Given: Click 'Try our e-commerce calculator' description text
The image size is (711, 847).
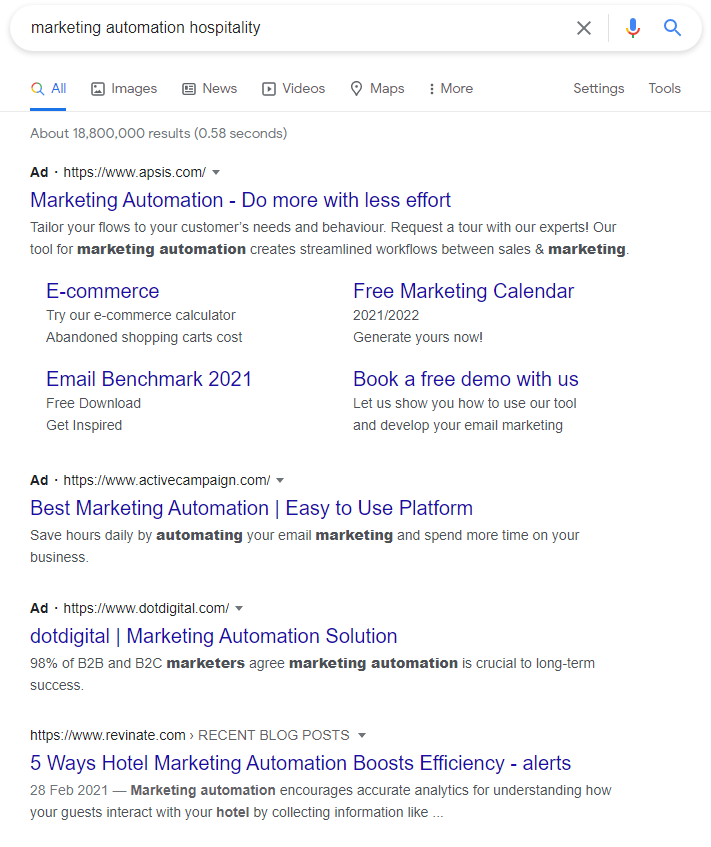Looking at the screenshot, I should pyautogui.click(x=140, y=315).
